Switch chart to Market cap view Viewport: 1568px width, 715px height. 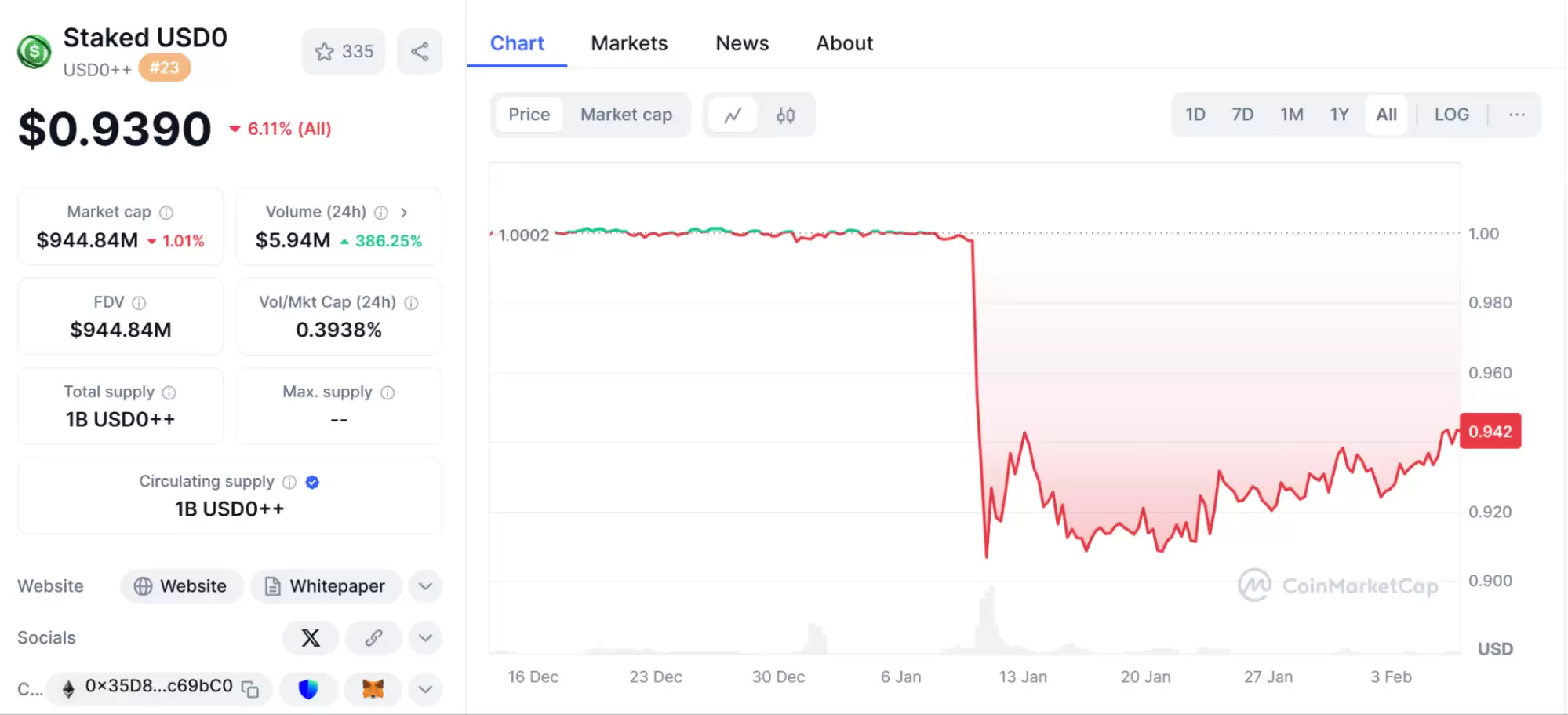pyautogui.click(x=626, y=115)
